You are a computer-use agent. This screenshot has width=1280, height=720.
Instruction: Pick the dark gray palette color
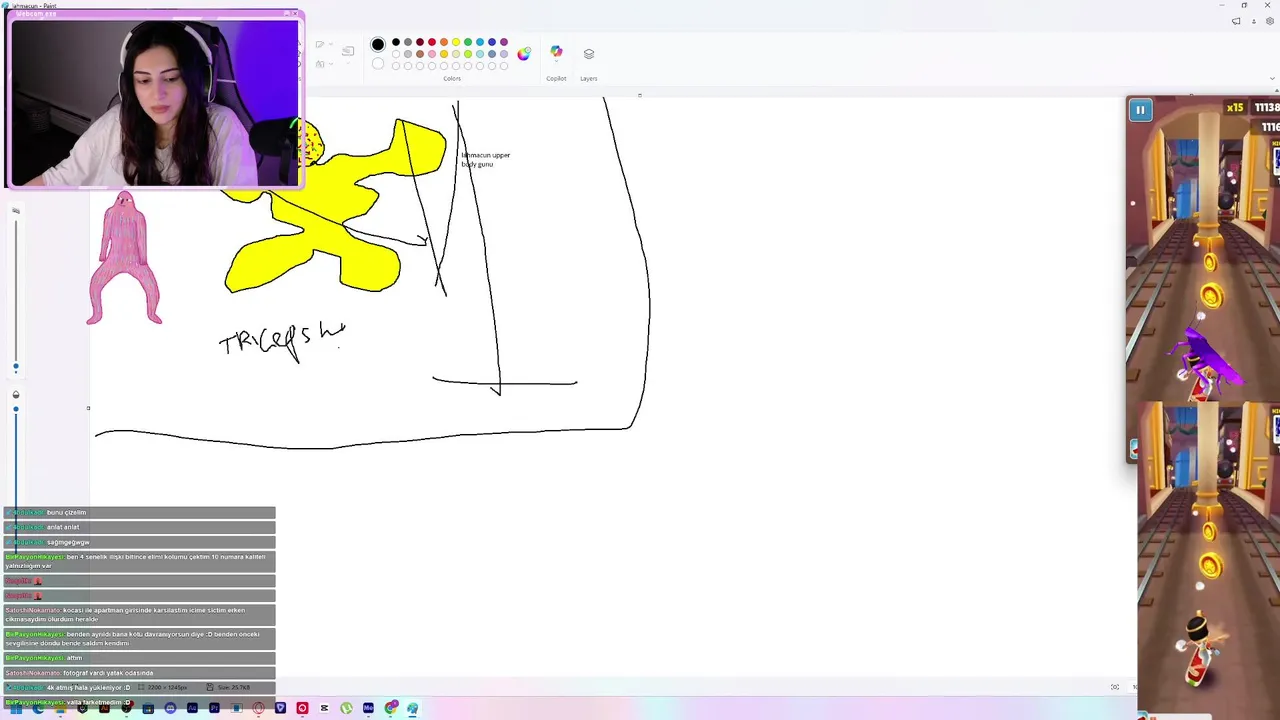(x=408, y=42)
